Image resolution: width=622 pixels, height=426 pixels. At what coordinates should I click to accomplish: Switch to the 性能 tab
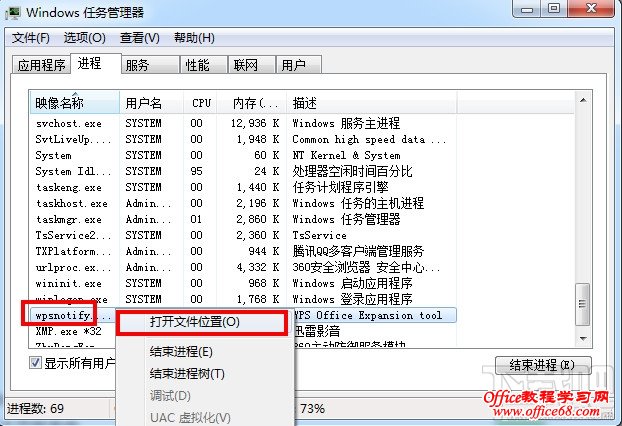[197, 65]
